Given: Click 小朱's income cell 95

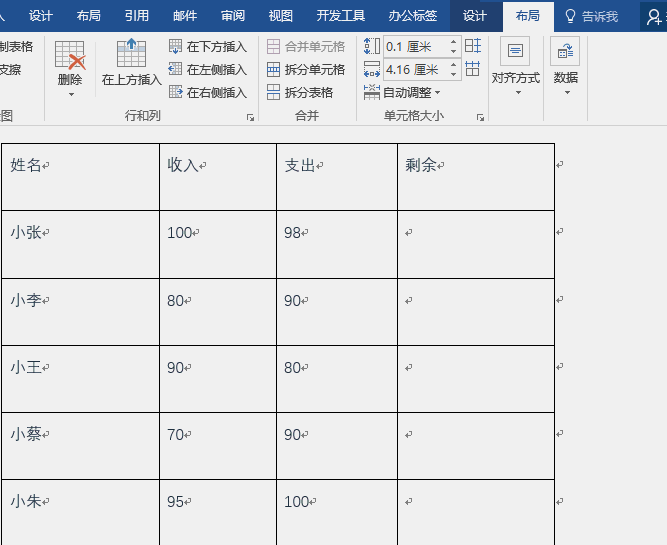Looking at the screenshot, I should (x=218, y=512).
